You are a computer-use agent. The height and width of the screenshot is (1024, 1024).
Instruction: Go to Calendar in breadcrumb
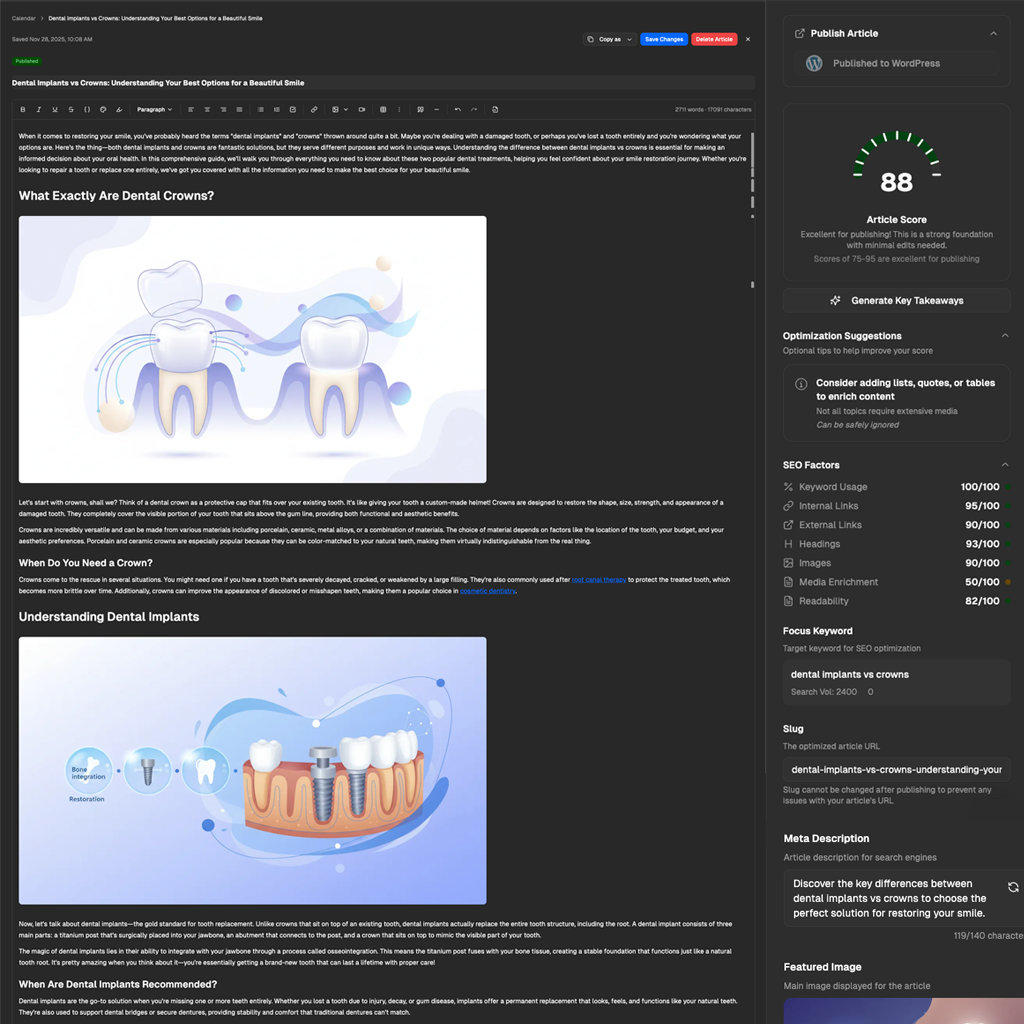point(23,18)
